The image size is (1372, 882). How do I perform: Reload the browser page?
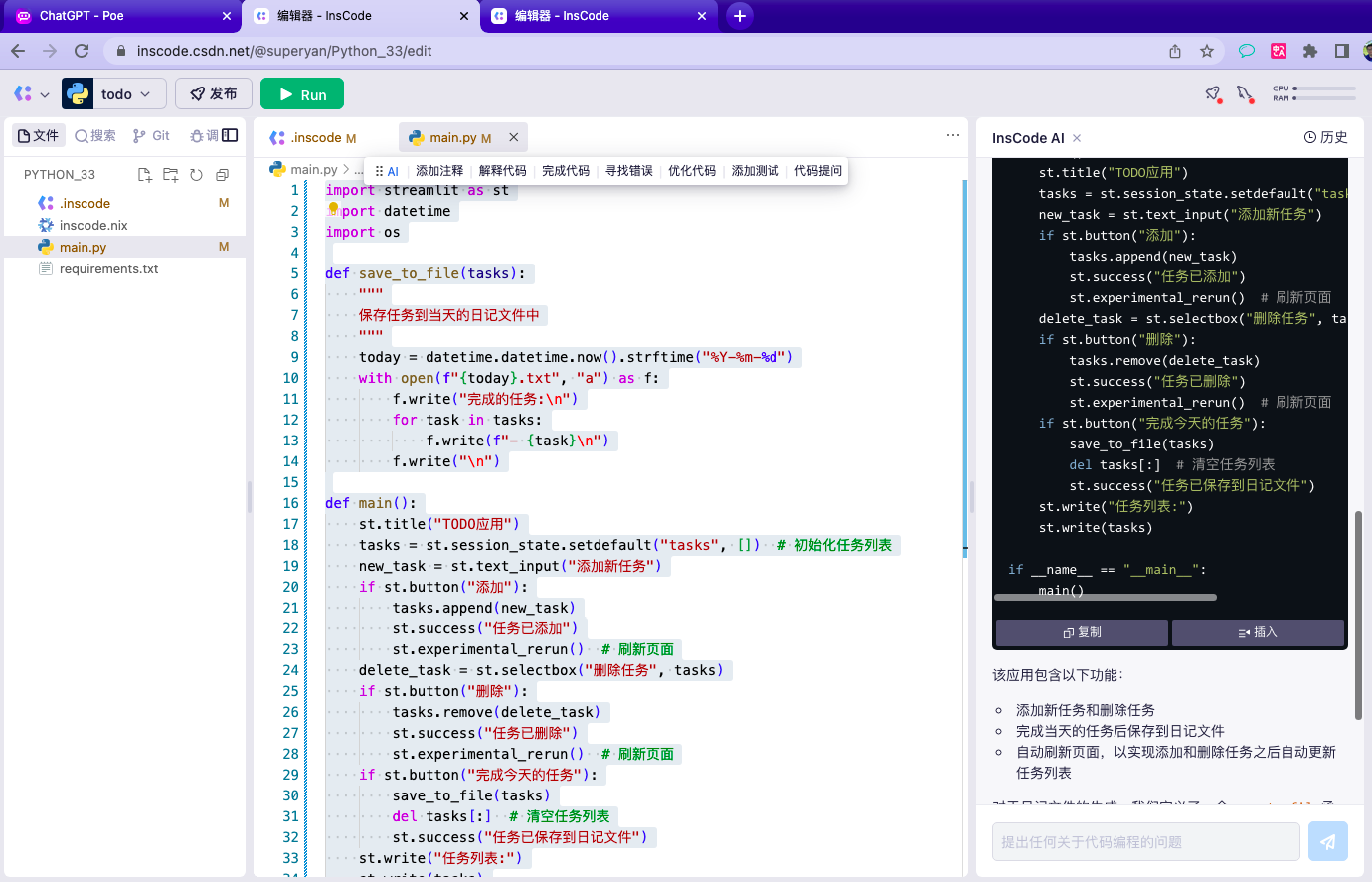coord(82,51)
